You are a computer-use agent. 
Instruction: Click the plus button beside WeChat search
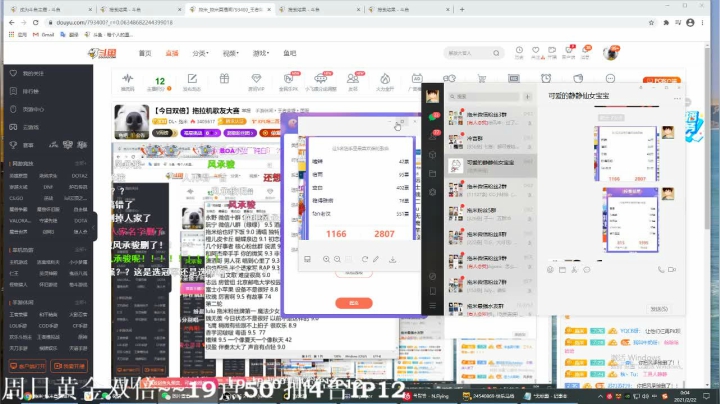[x=527, y=96]
